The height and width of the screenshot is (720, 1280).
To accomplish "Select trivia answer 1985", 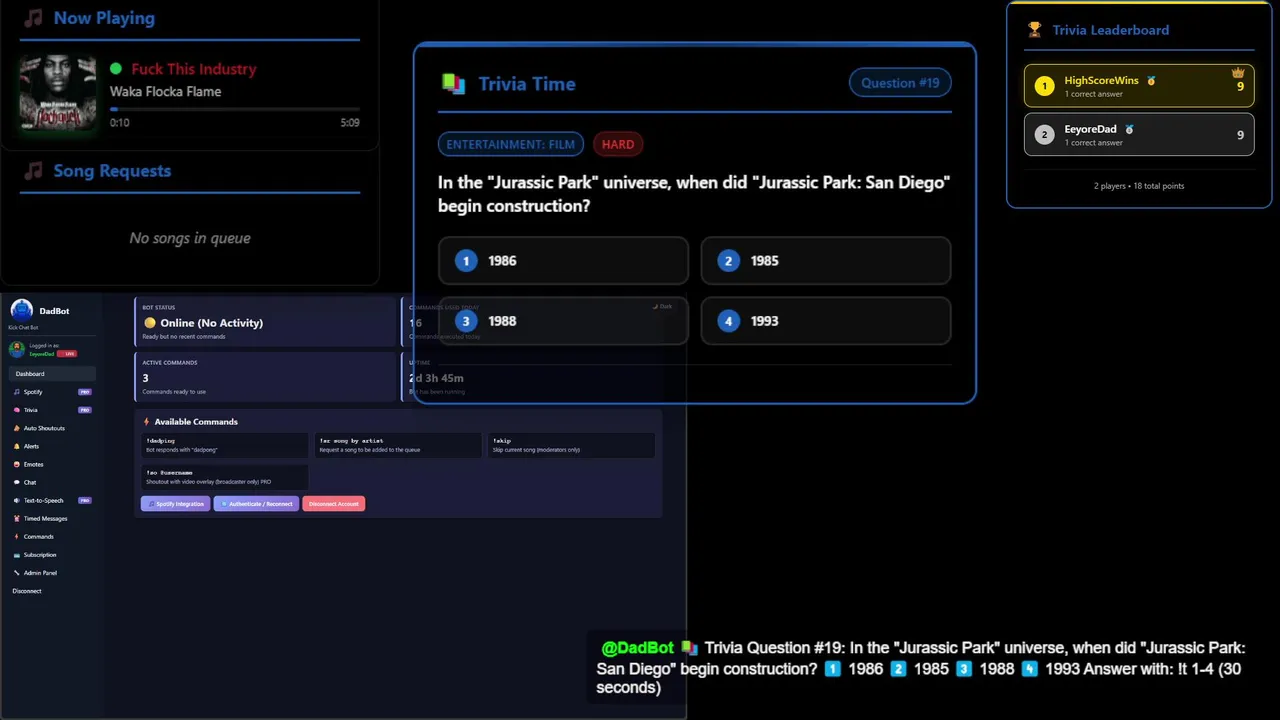I will click(826, 261).
